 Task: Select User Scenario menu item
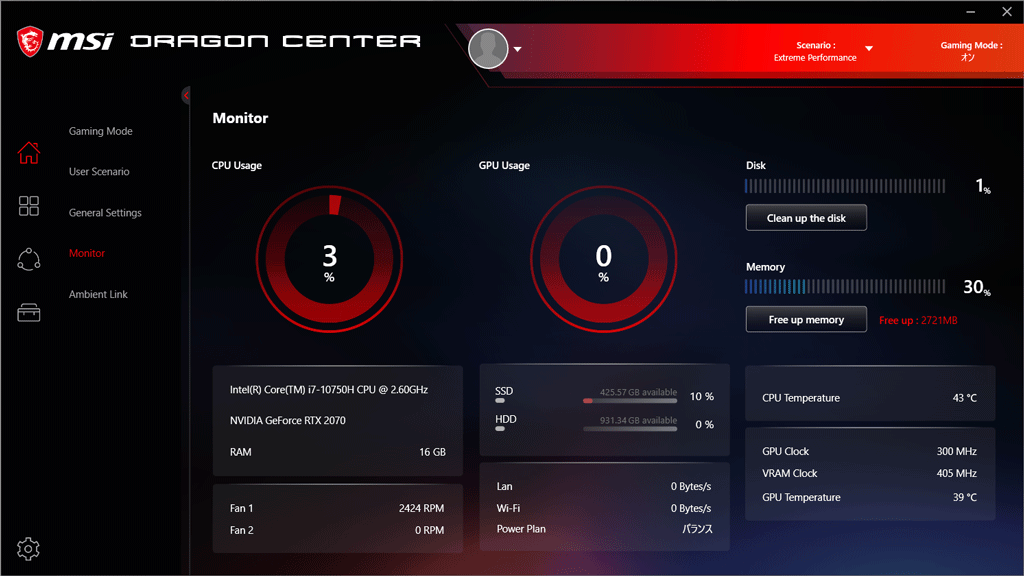coord(99,172)
